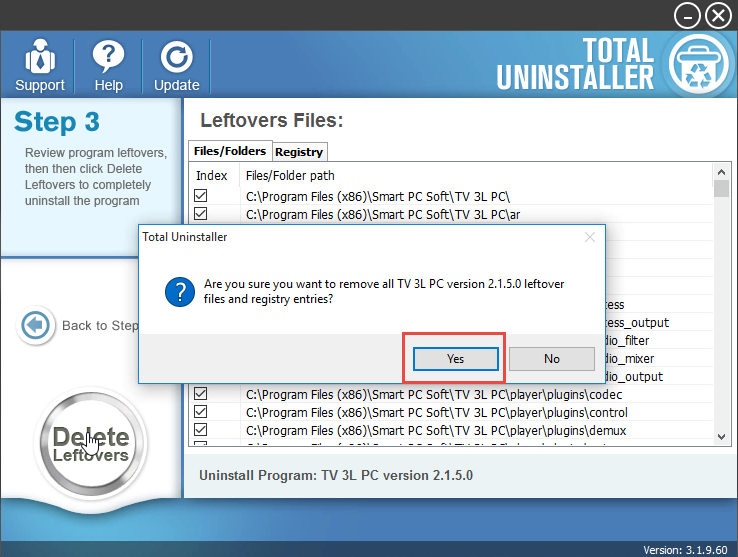Click the Uninstall Program TV 3L PC text
The width and height of the screenshot is (738, 557).
[336, 476]
